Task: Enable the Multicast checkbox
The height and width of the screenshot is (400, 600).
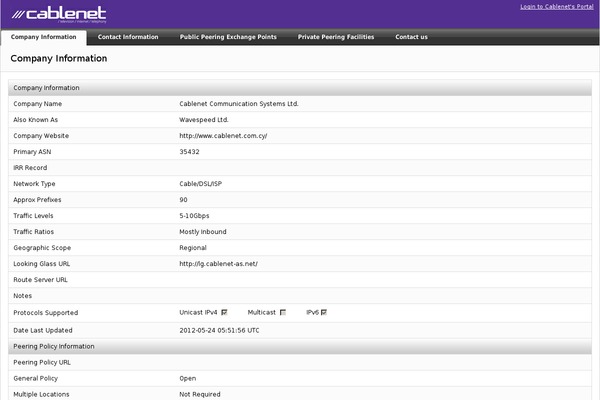Action: 283,312
